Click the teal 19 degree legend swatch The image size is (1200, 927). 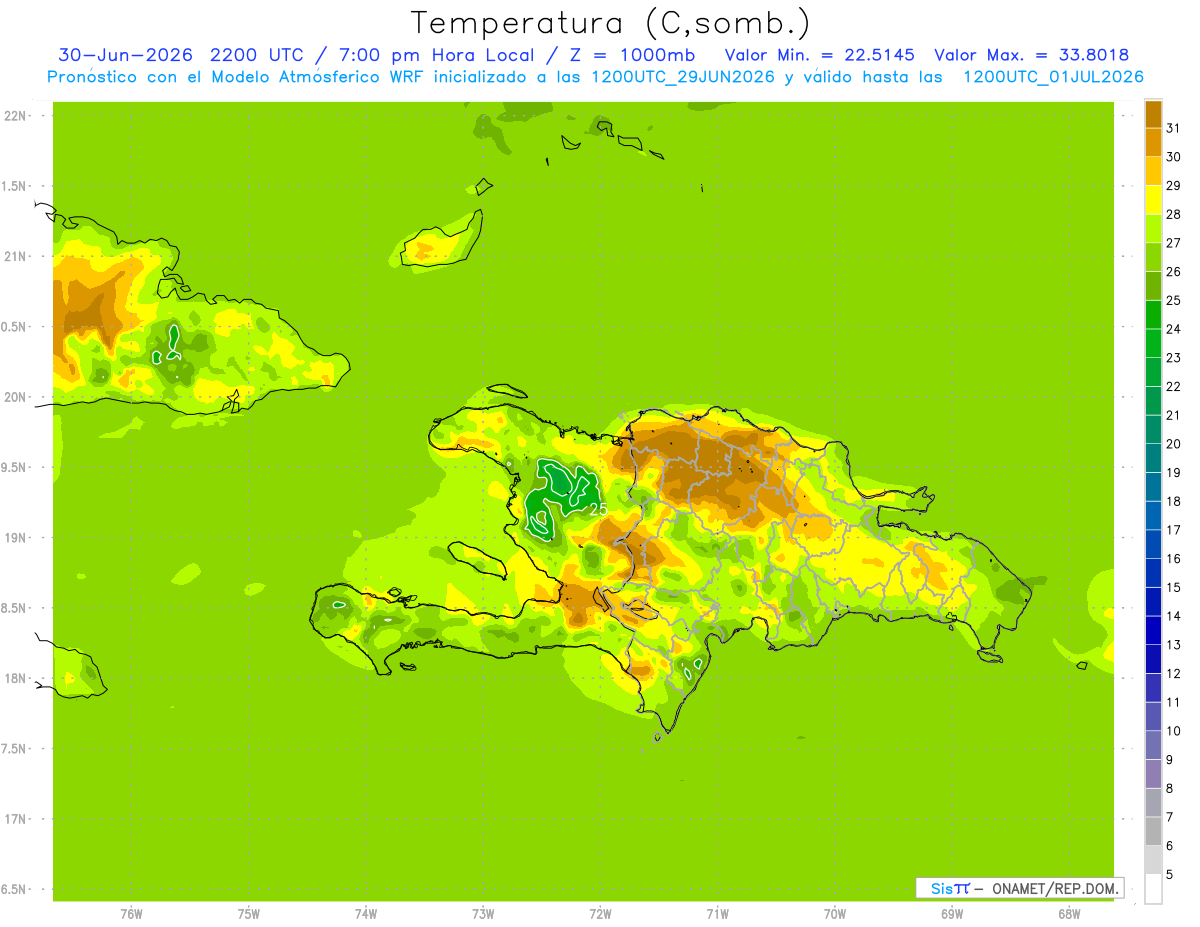pos(1153,457)
